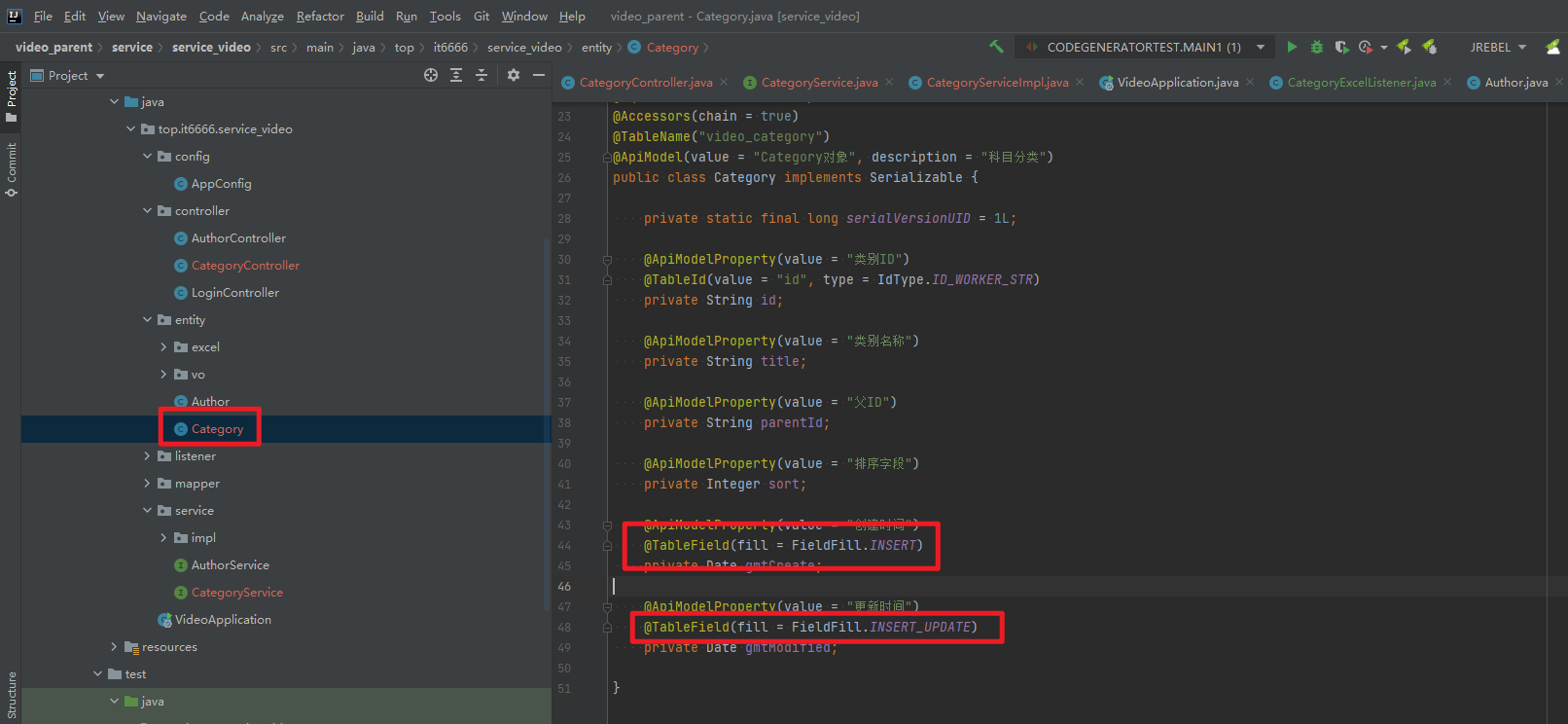Open JREBEL dropdown in toolbar
This screenshot has width=1568, height=724.
click(x=1499, y=47)
